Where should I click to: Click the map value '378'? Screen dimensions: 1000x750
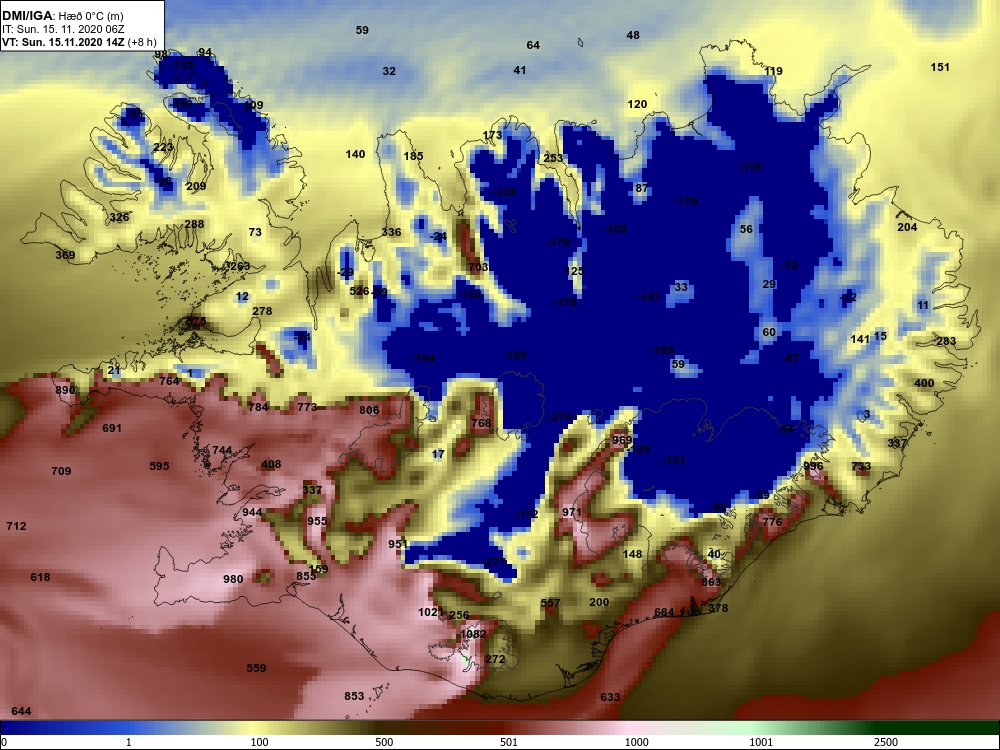tap(718, 607)
